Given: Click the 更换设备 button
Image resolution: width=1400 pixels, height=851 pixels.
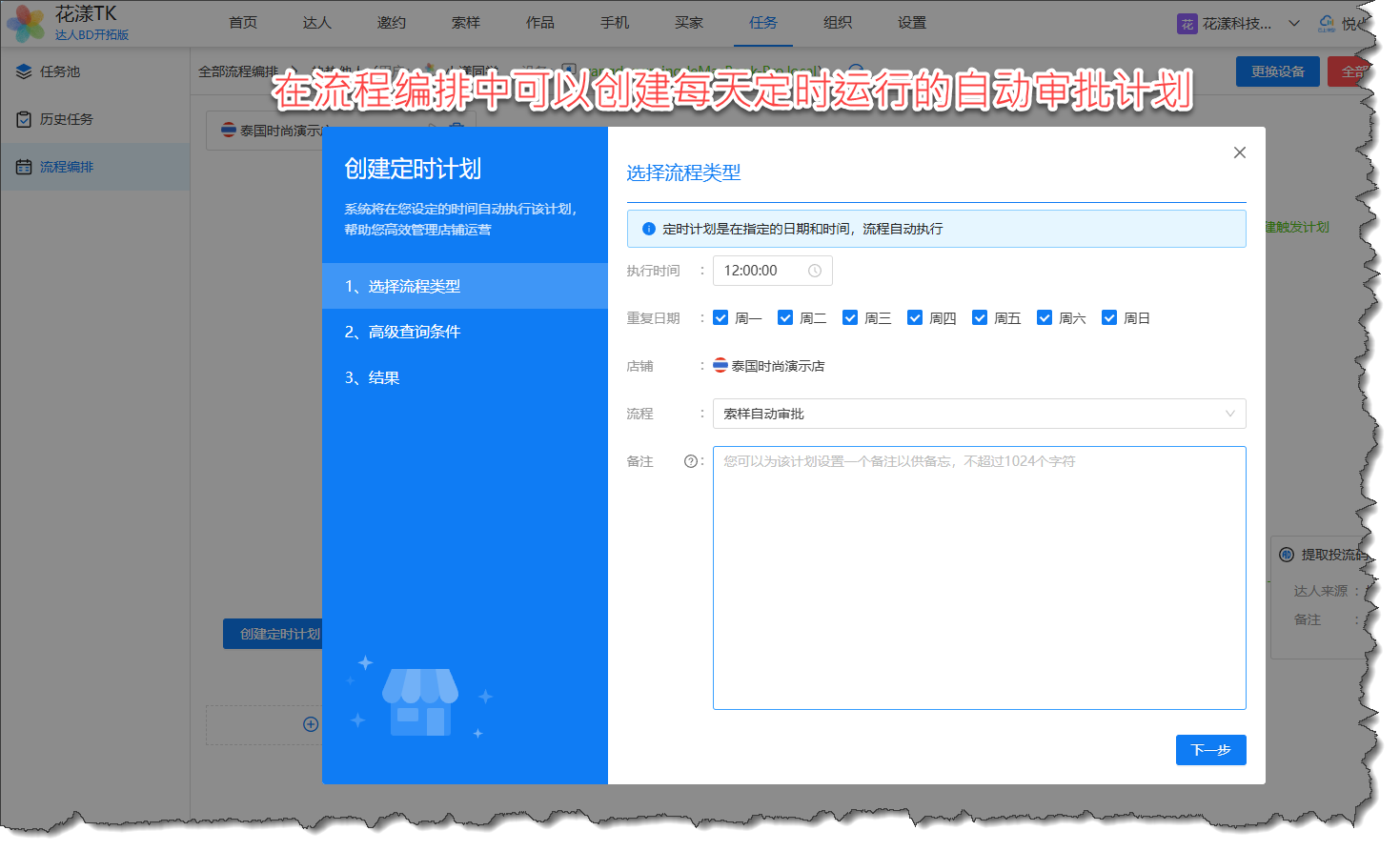Looking at the screenshot, I should click(1277, 71).
